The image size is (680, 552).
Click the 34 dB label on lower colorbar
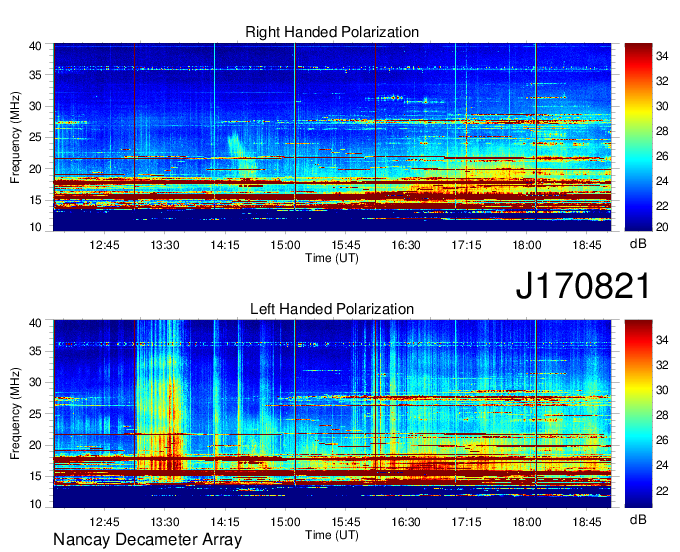662,340
